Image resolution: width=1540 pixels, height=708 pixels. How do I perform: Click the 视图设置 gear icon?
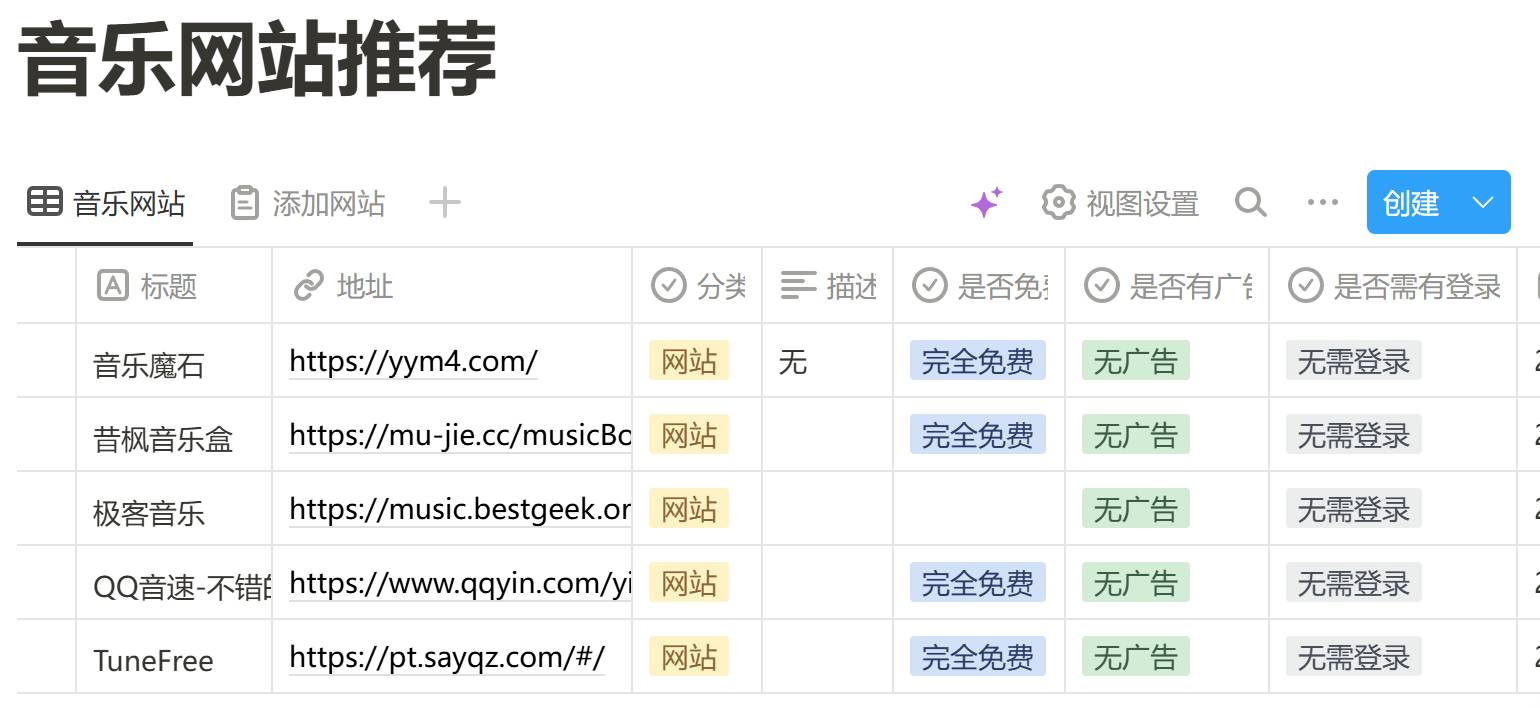tap(1058, 203)
